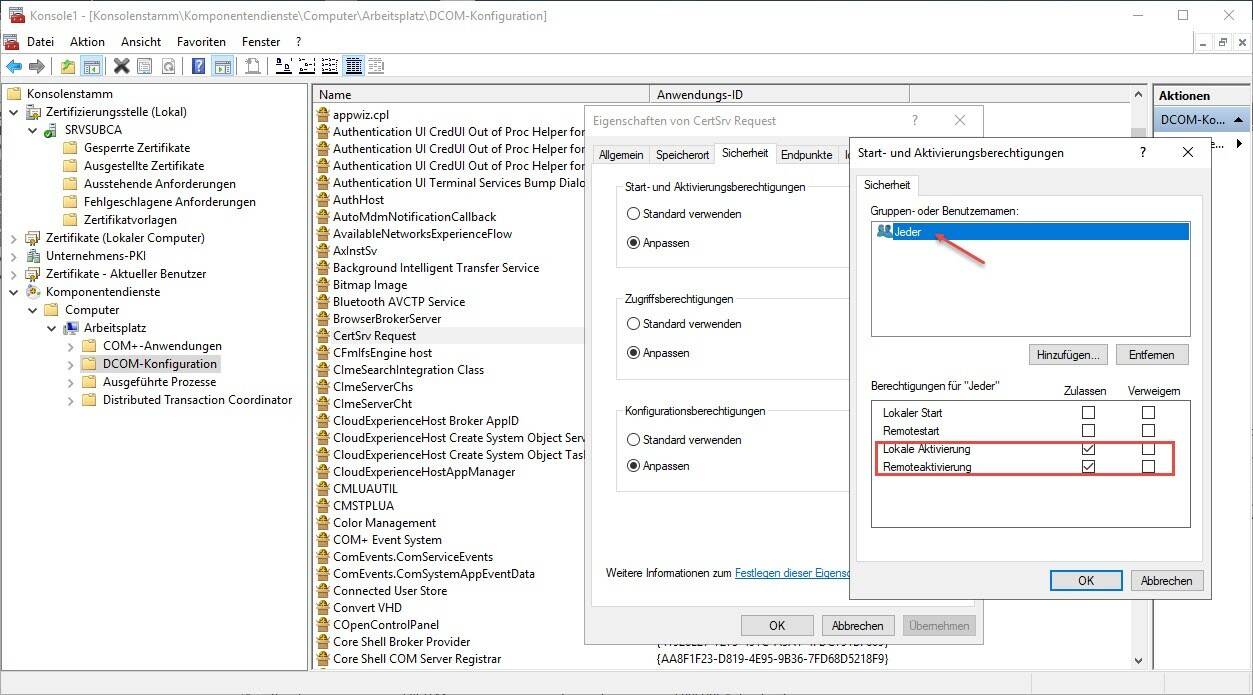Screen dimensions: 1253x695
Task: Click the blue help question mark toolbar icon
Action: click(198, 67)
